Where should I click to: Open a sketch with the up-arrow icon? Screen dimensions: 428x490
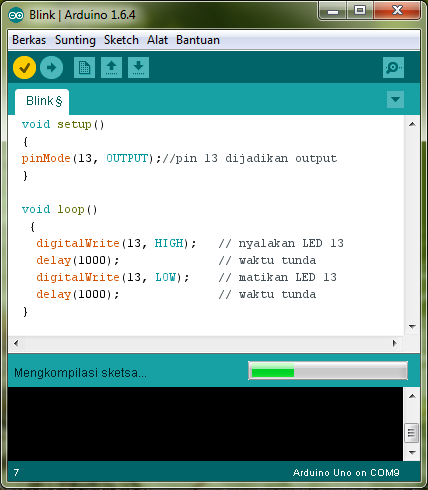click(x=111, y=68)
